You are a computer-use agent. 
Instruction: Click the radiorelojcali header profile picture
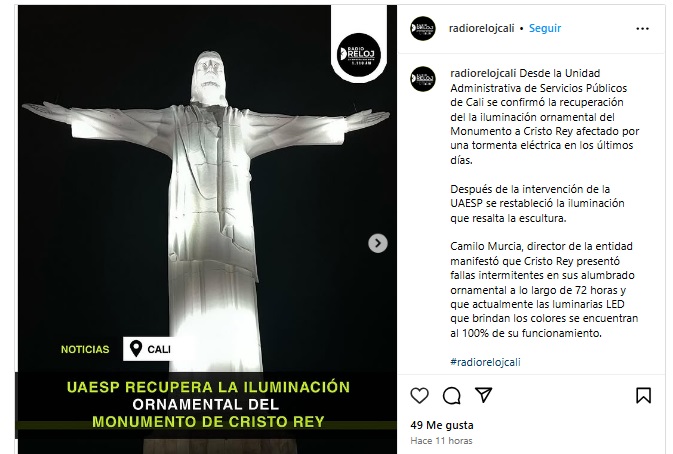point(423,28)
